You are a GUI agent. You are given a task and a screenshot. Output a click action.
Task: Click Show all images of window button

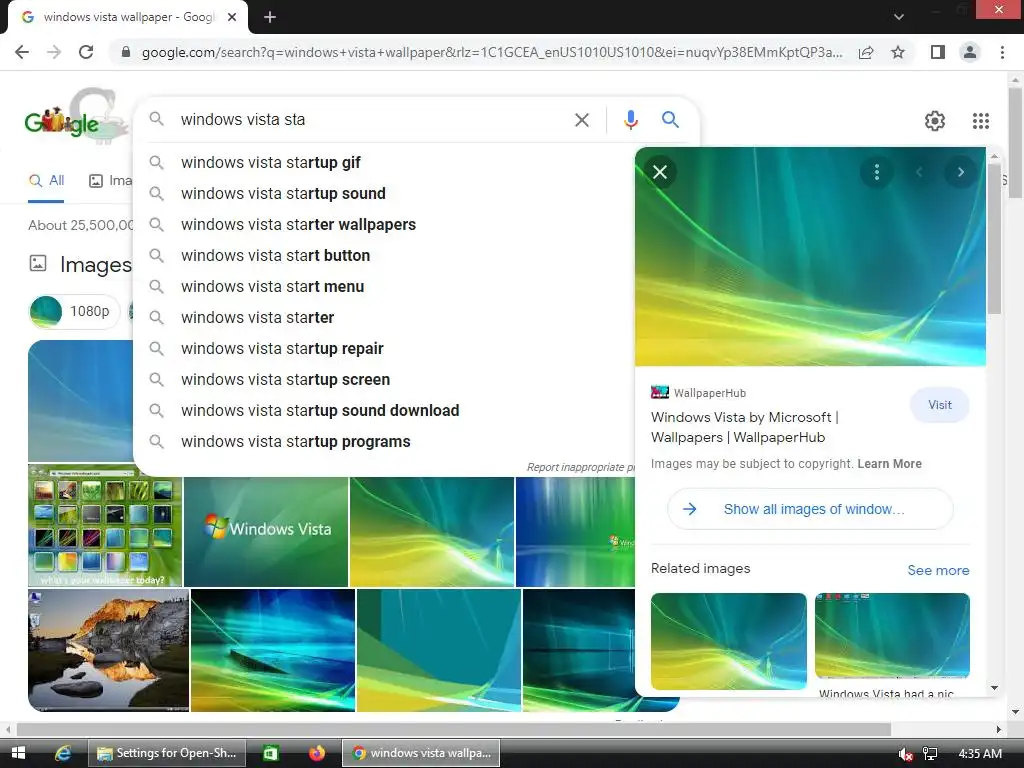[810, 509]
